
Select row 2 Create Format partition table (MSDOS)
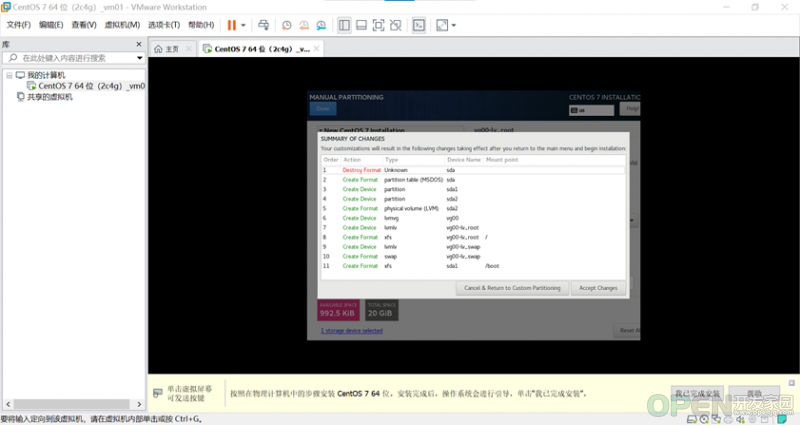coord(473,180)
